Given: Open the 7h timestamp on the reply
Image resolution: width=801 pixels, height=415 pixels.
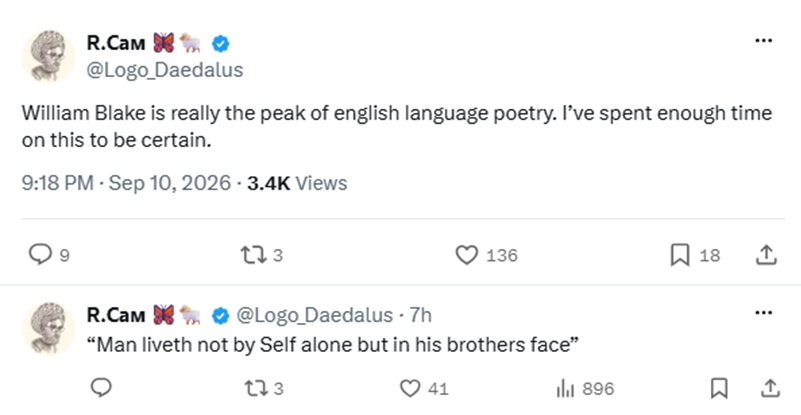Looking at the screenshot, I should pyautogui.click(x=421, y=315).
